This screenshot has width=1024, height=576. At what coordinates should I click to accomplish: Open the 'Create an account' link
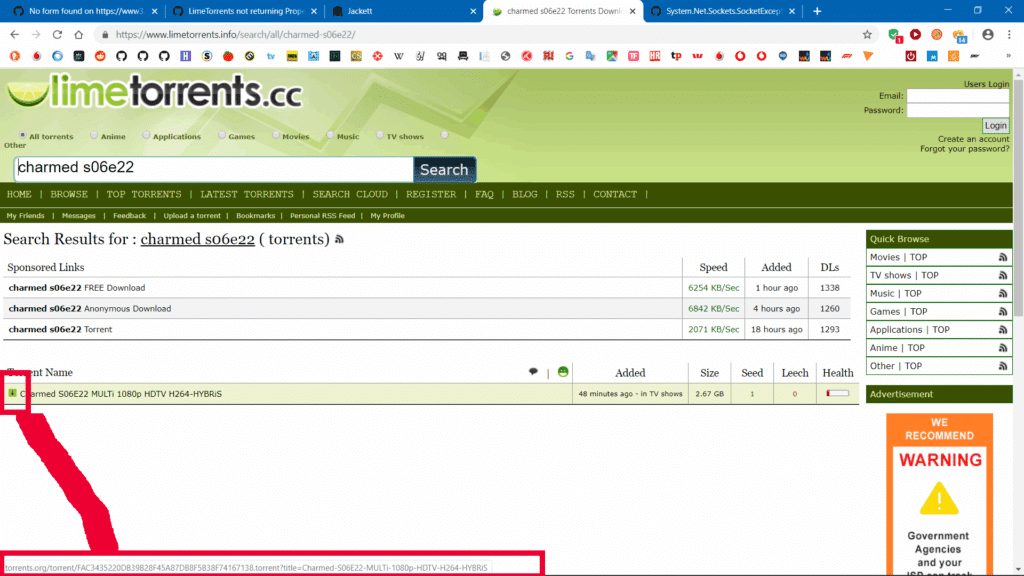click(x=973, y=139)
